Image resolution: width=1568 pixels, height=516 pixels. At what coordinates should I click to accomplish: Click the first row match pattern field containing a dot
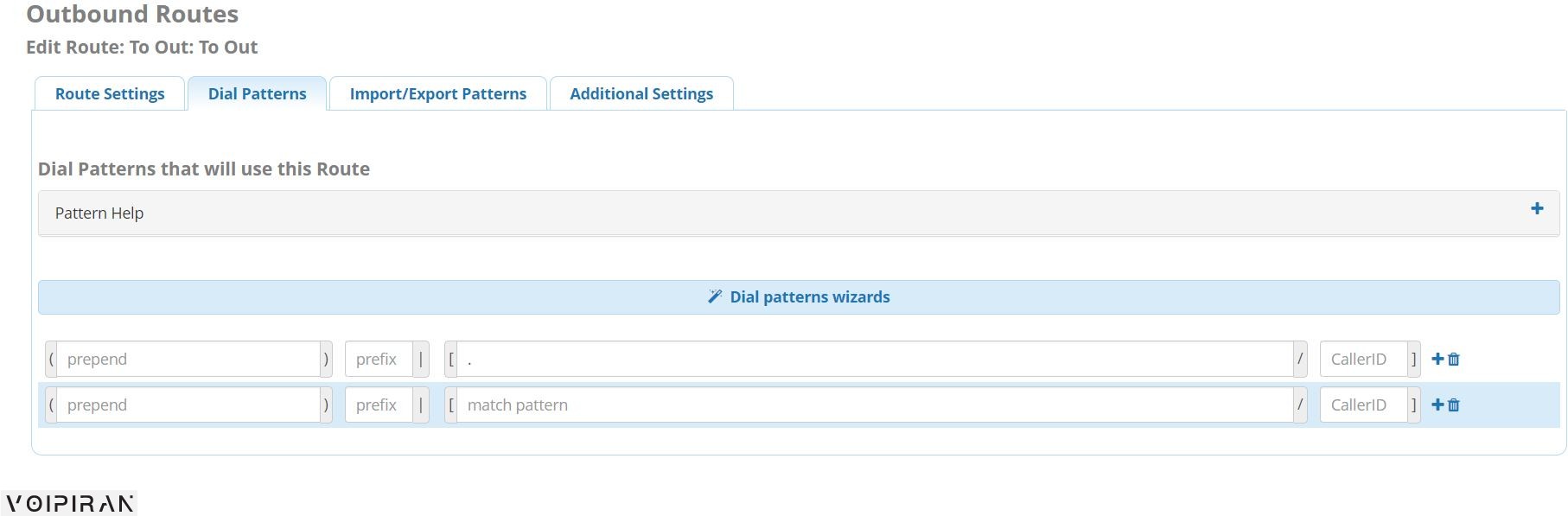coord(875,359)
